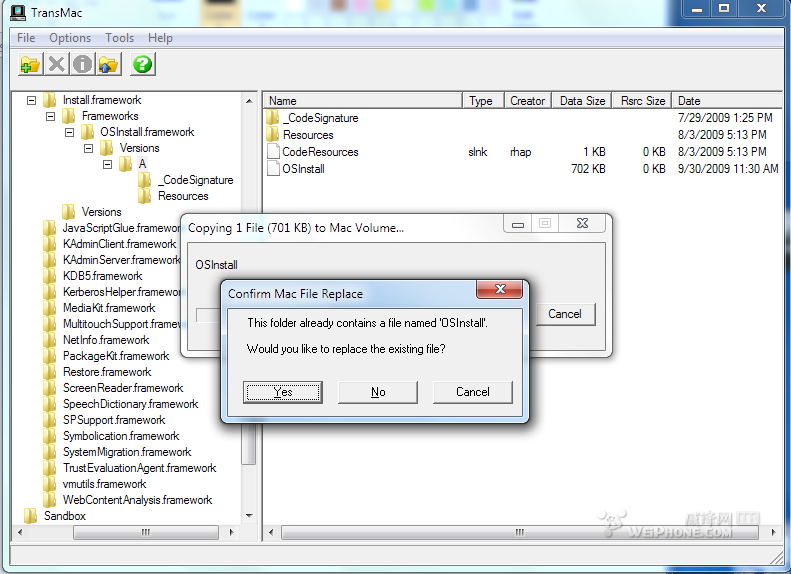Select _CodeSignature in the folder tree
The height and width of the screenshot is (574, 791).
[196, 180]
